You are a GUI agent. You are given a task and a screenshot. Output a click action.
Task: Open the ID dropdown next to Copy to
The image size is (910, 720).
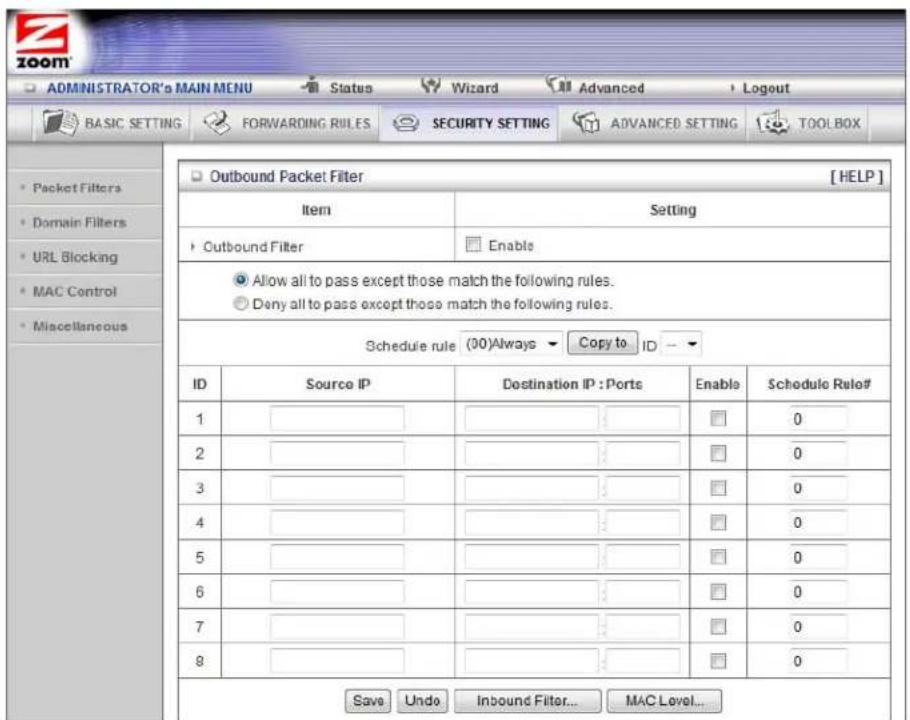[681, 344]
